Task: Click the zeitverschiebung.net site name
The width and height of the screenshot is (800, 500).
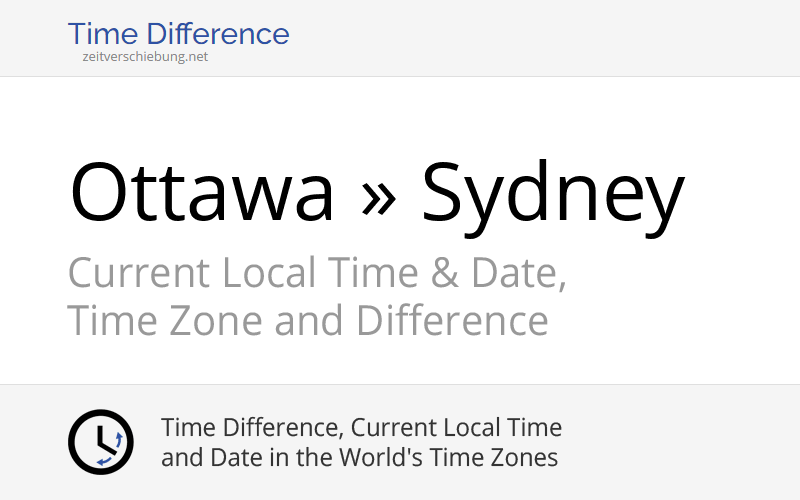Action: pyautogui.click(x=145, y=57)
